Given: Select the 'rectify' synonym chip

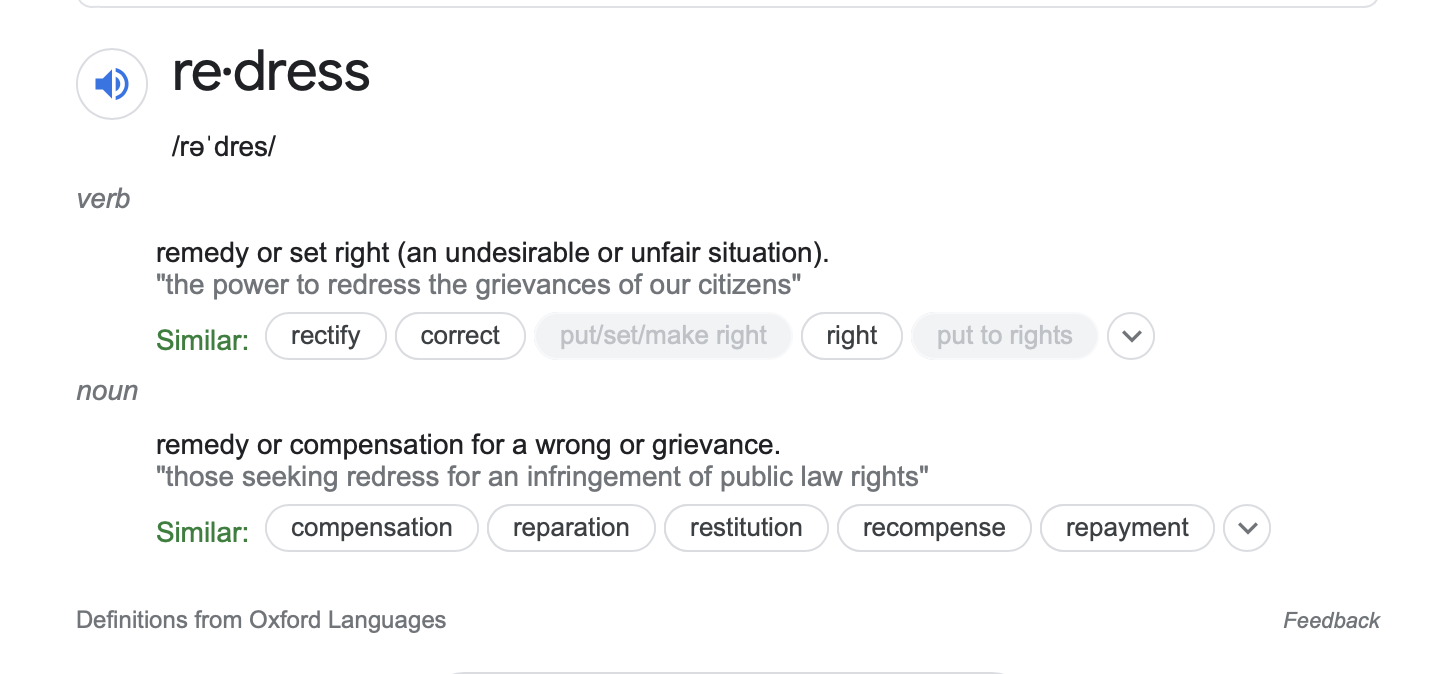Looking at the screenshot, I should click(325, 336).
